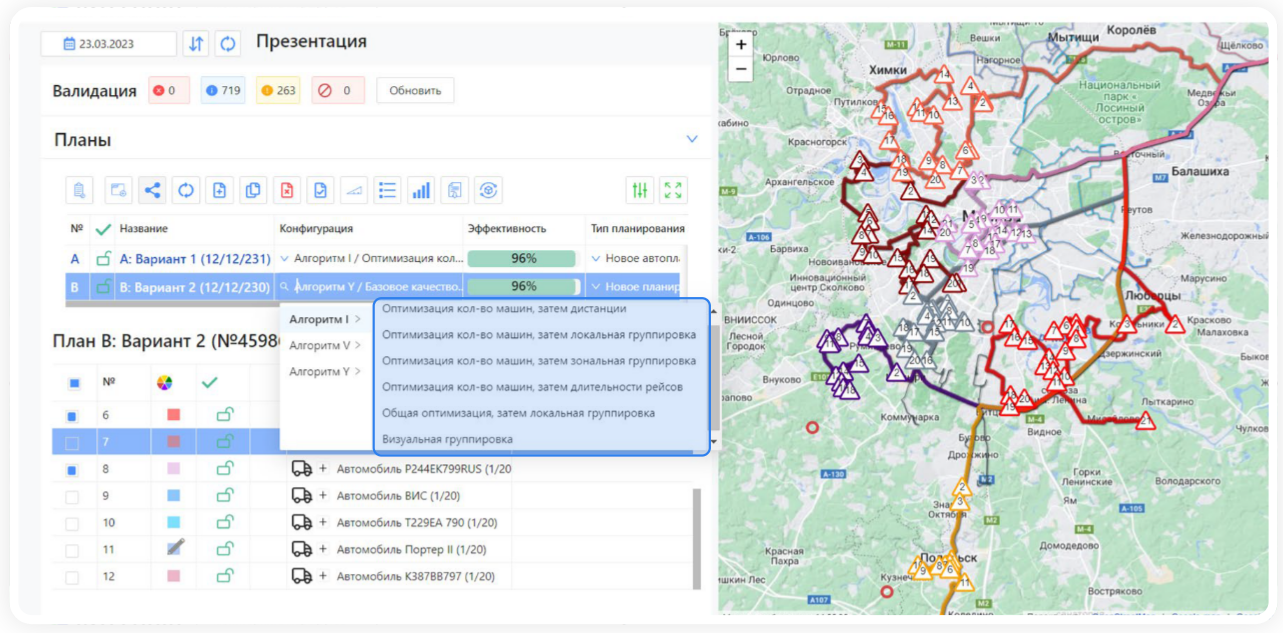The width and height of the screenshot is (1283, 633).
Task: Click the configuration search field for plan B
Action: pyautogui.click(x=371, y=286)
